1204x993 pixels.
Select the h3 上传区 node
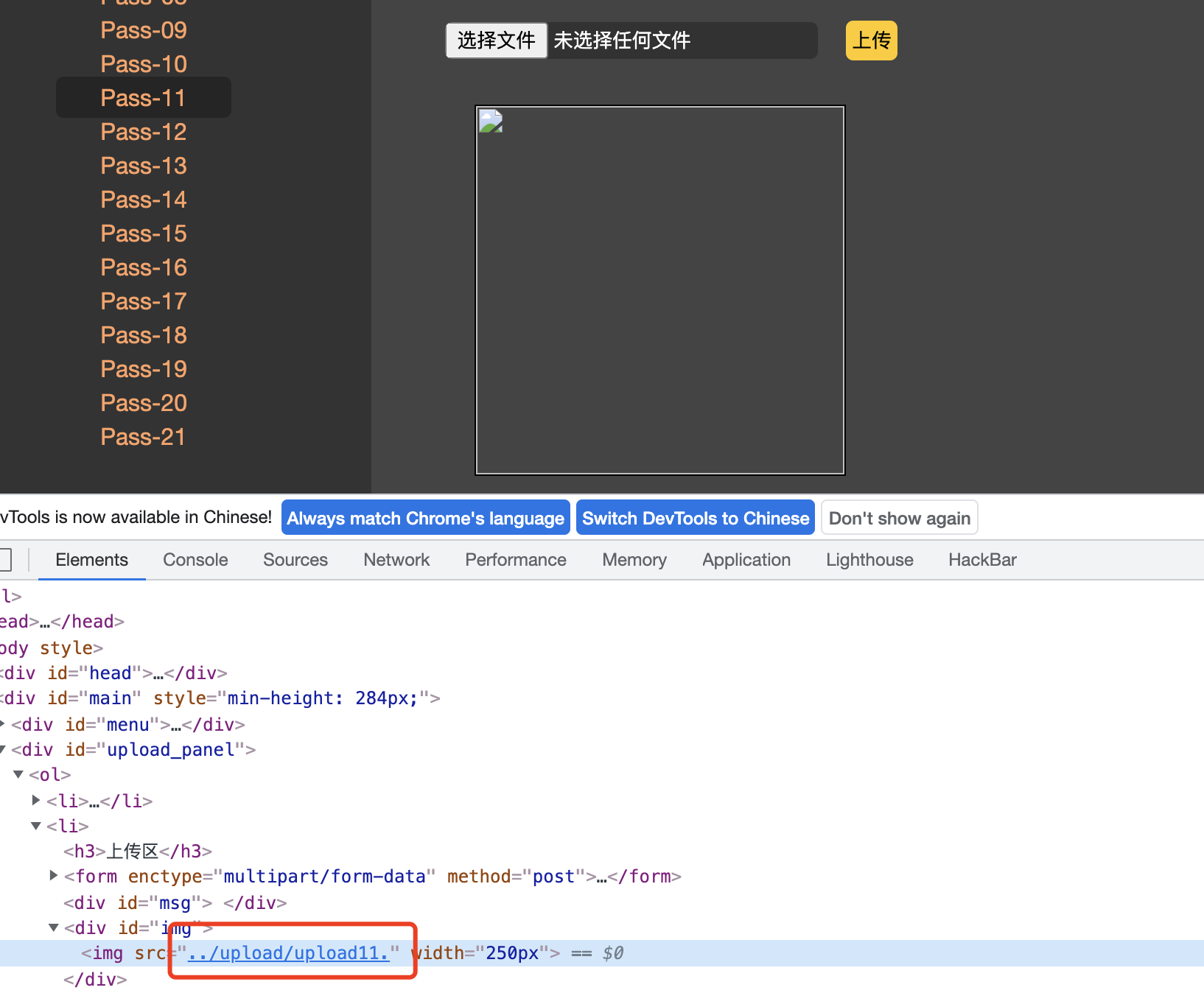(138, 851)
